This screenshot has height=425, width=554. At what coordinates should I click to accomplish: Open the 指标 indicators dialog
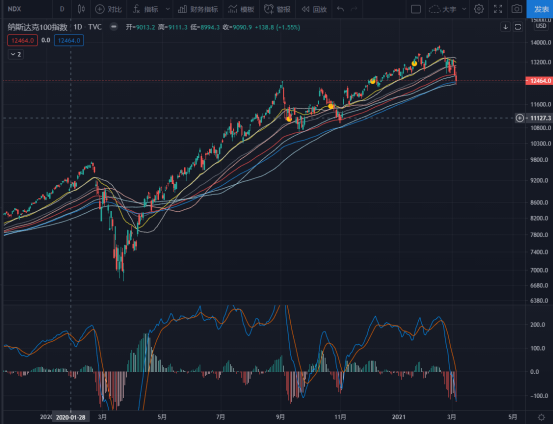pyautogui.click(x=146, y=9)
